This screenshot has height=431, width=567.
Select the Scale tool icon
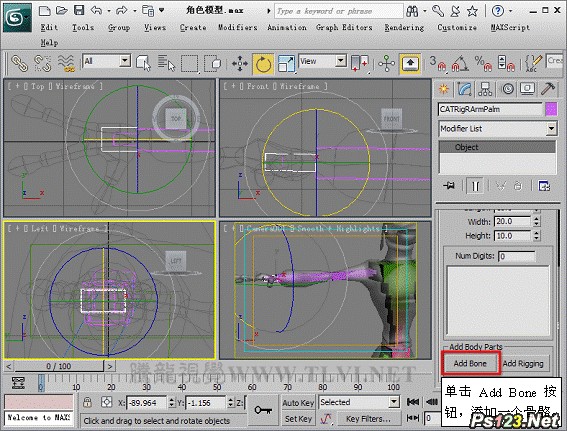tap(287, 64)
